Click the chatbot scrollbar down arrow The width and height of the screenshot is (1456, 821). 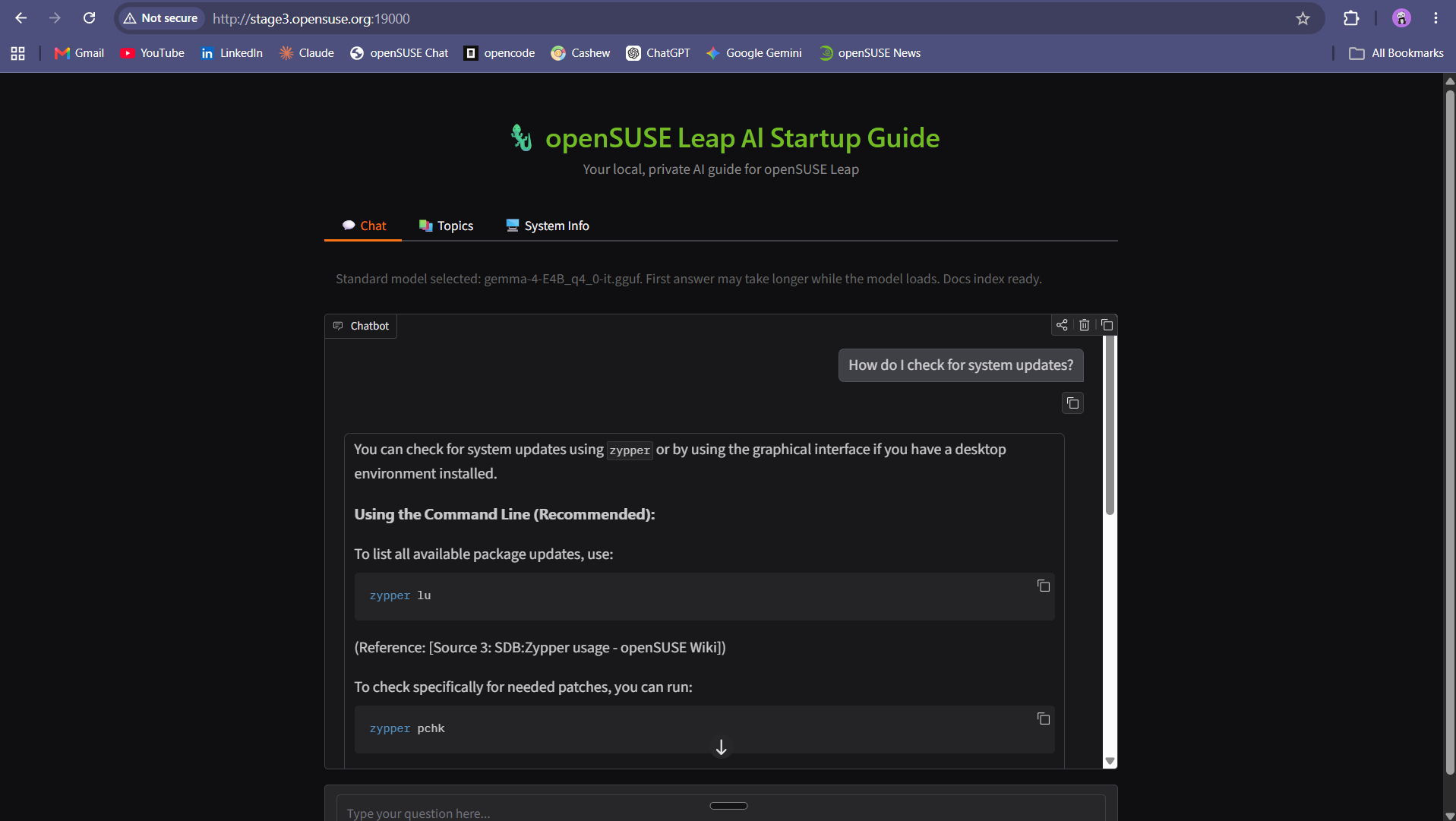click(1110, 761)
